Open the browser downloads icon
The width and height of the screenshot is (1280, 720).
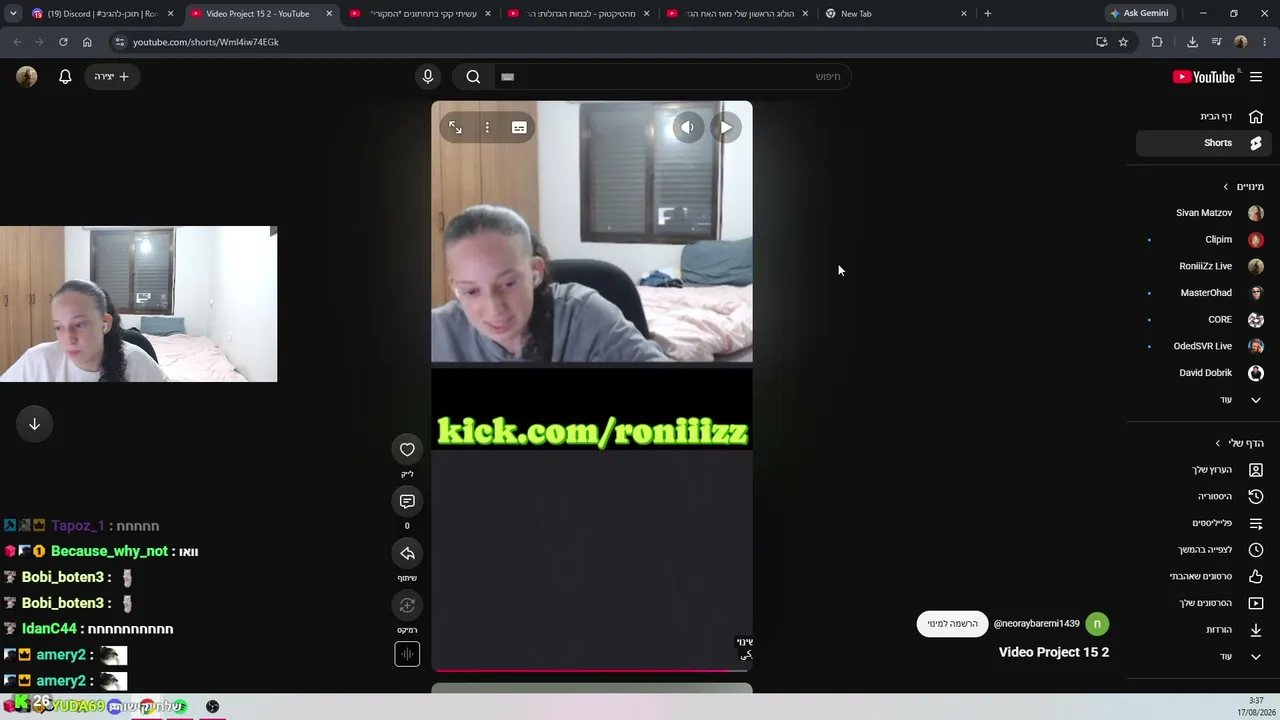click(1192, 42)
